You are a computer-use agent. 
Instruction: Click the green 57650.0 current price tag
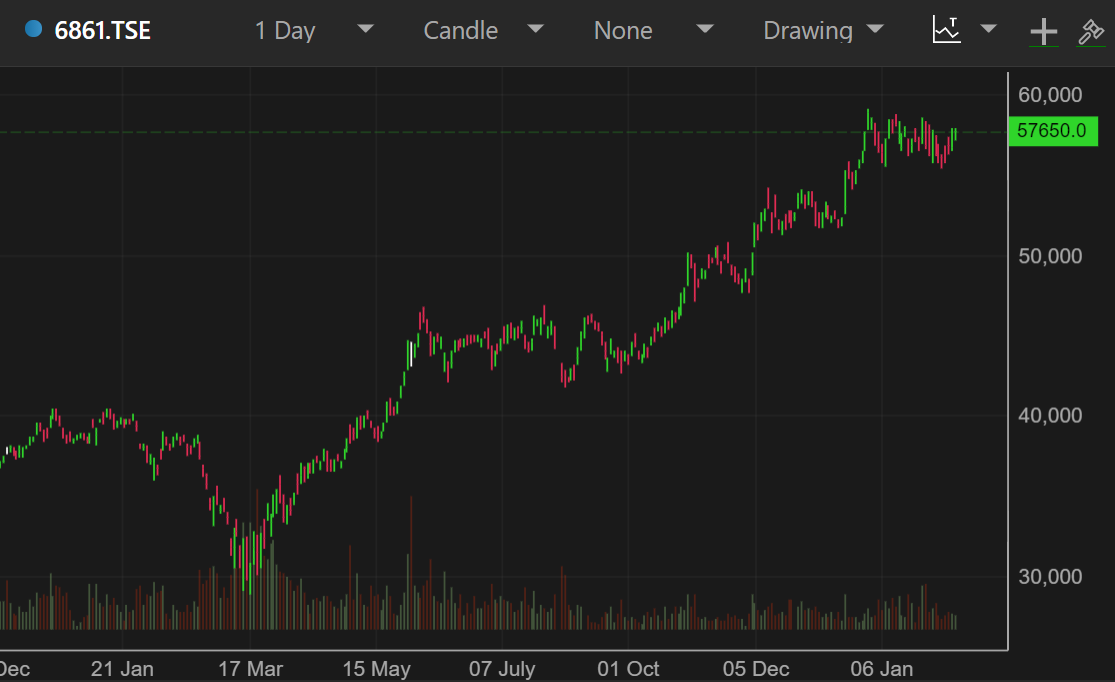(1052, 131)
